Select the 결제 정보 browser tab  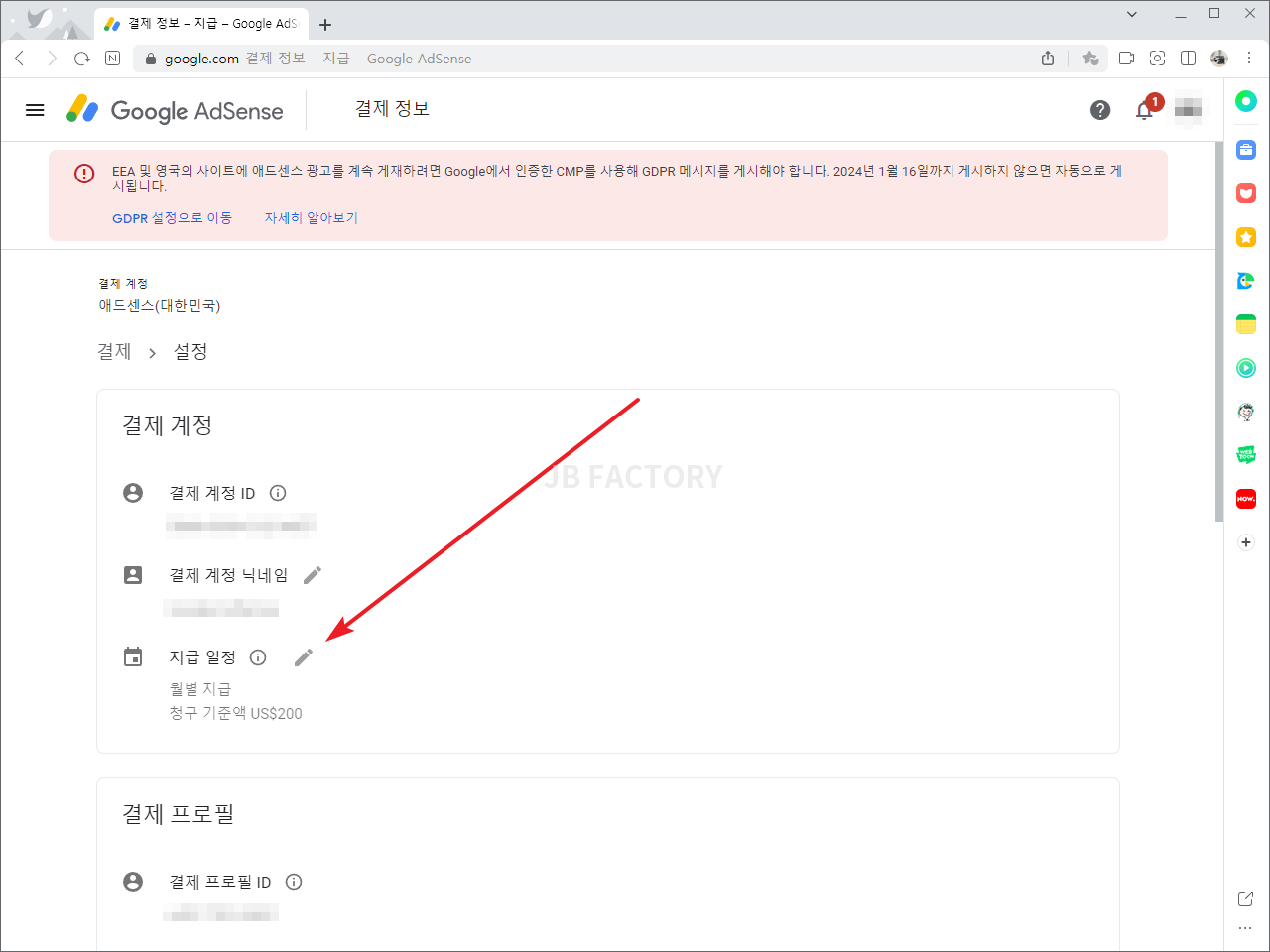(x=201, y=23)
